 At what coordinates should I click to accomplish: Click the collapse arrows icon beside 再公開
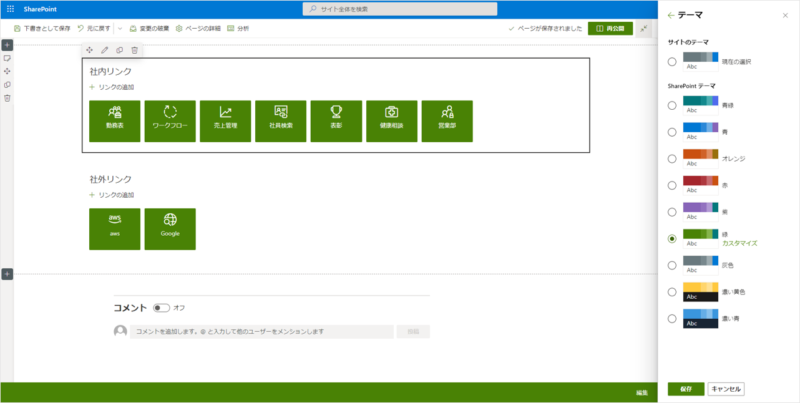click(x=644, y=29)
